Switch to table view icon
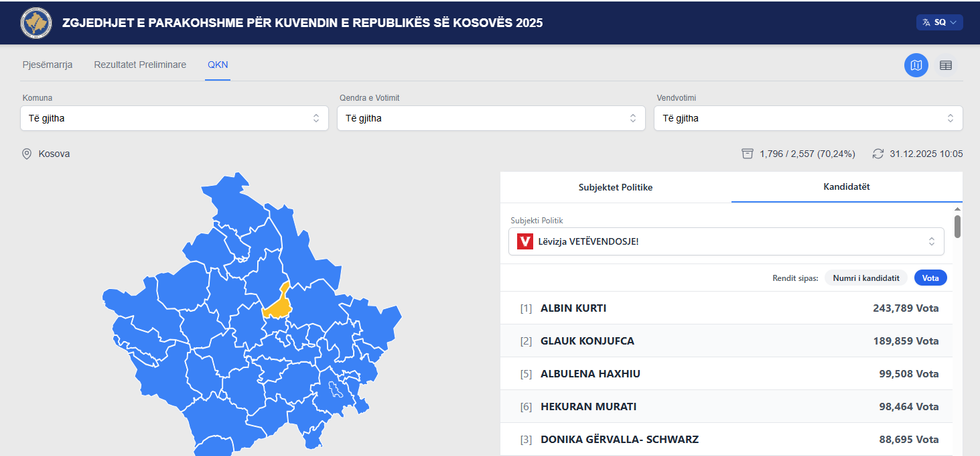 pos(945,66)
